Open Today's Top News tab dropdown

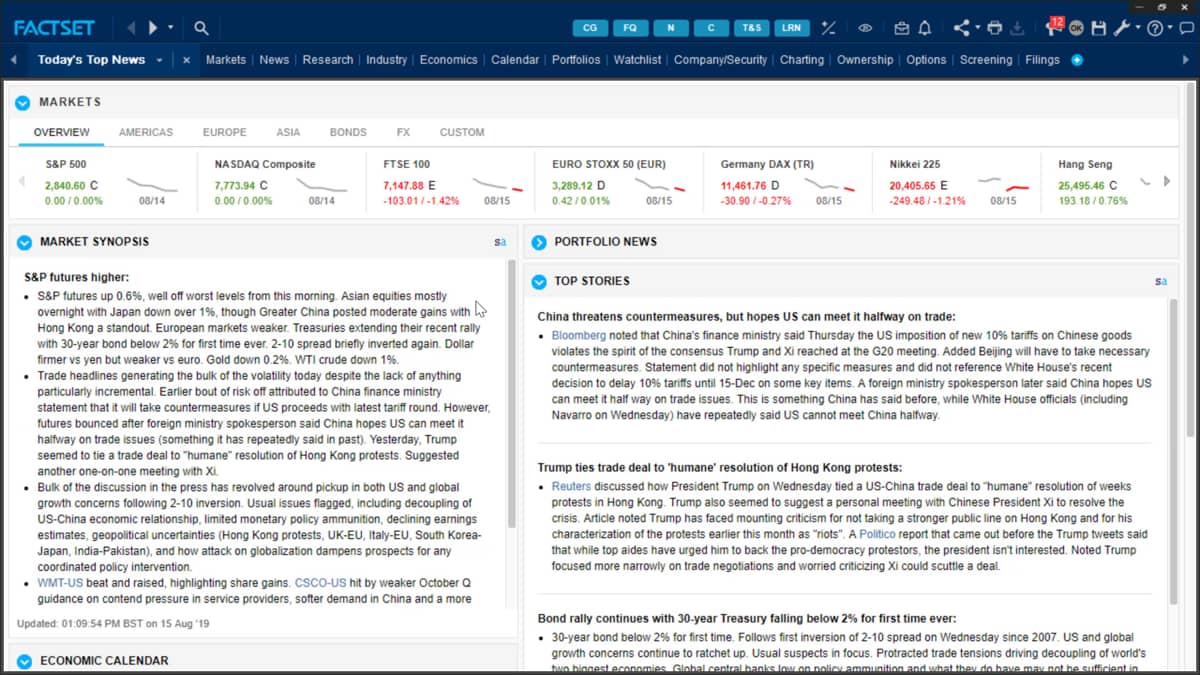click(158, 60)
